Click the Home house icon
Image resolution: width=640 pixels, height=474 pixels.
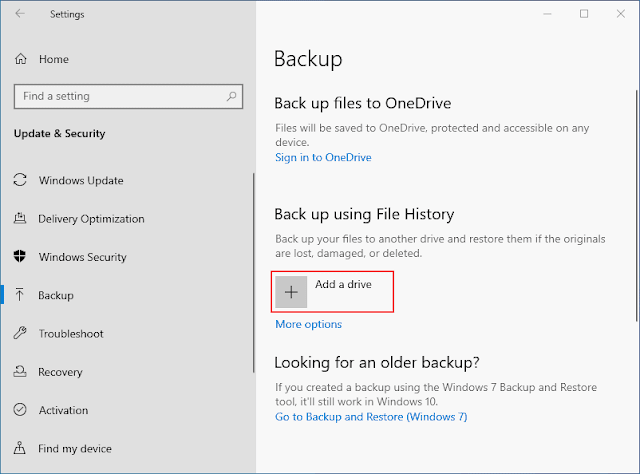tap(20, 59)
